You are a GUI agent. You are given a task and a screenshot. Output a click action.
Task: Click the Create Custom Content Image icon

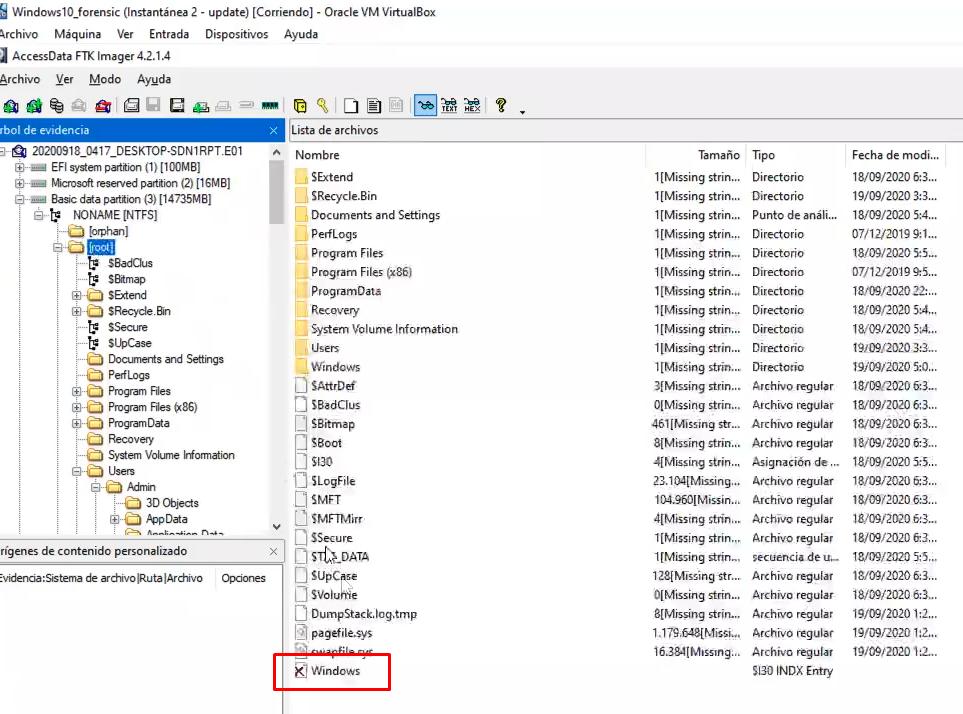click(x=223, y=106)
